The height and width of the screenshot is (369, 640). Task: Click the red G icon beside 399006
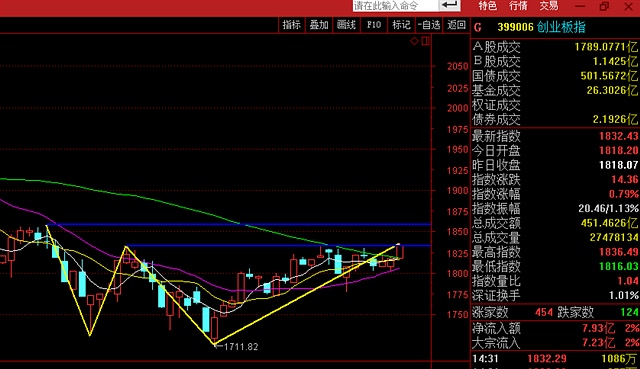tap(478, 28)
